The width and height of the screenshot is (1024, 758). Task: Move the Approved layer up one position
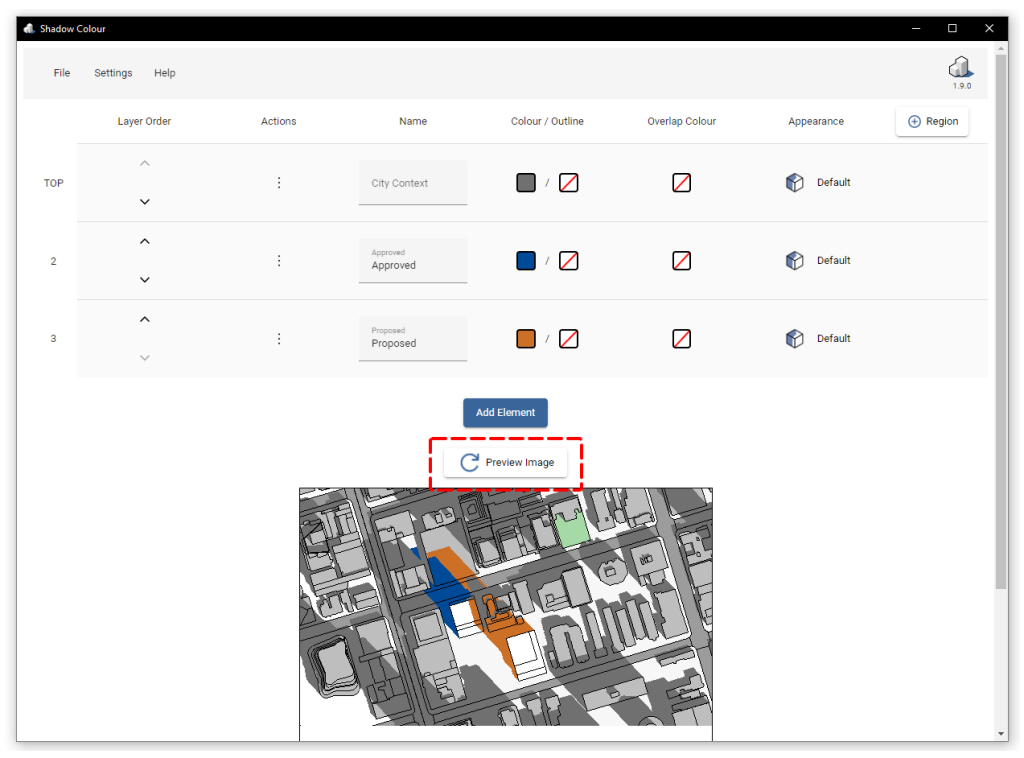coord(144,240)
